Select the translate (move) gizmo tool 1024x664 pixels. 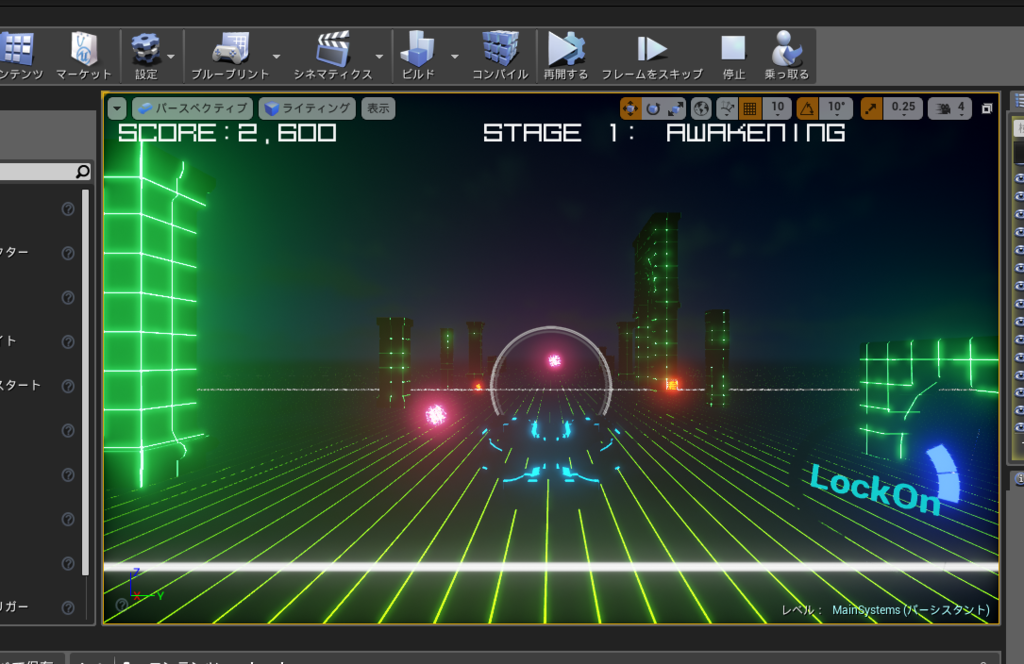[630, 108]
